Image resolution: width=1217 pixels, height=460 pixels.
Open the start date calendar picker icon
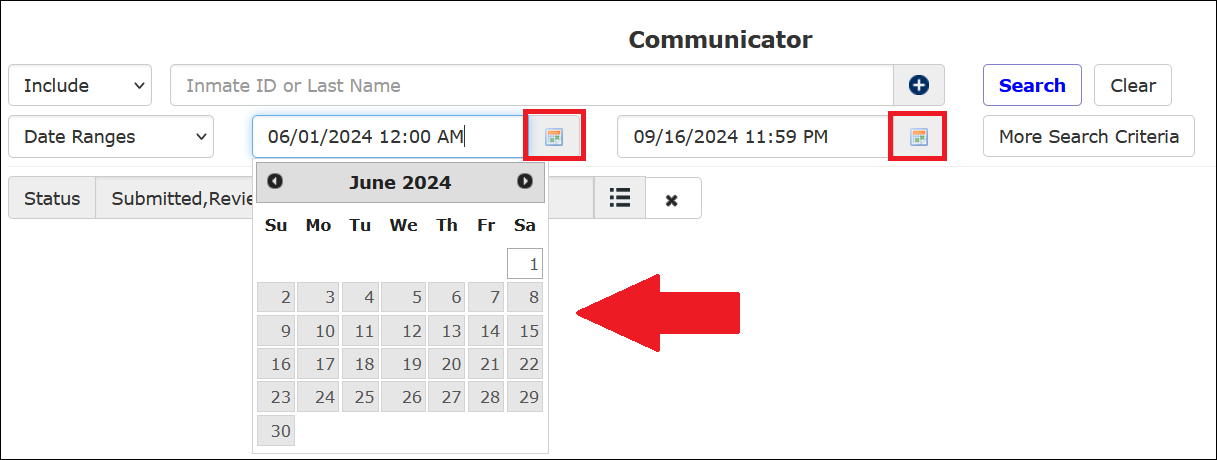click(x=555, y=137)
